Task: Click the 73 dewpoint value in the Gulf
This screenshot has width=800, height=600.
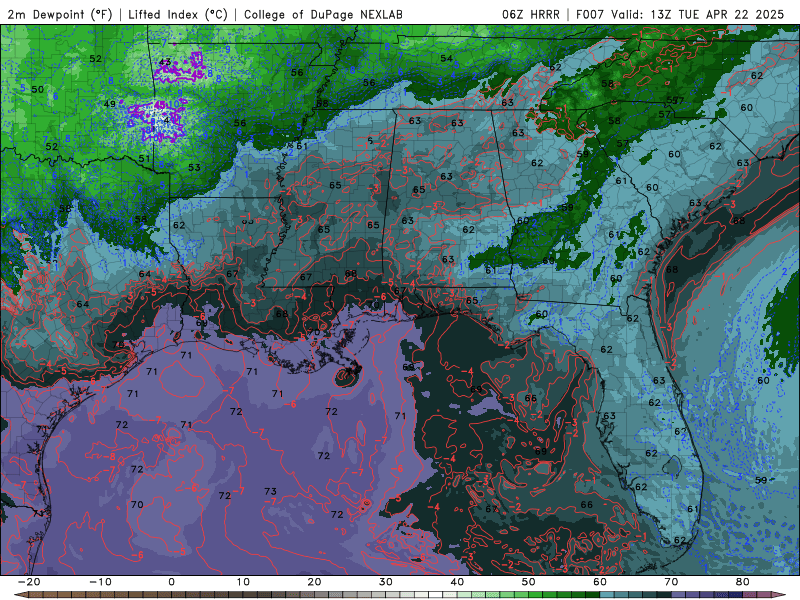Action: coord(270,491)
